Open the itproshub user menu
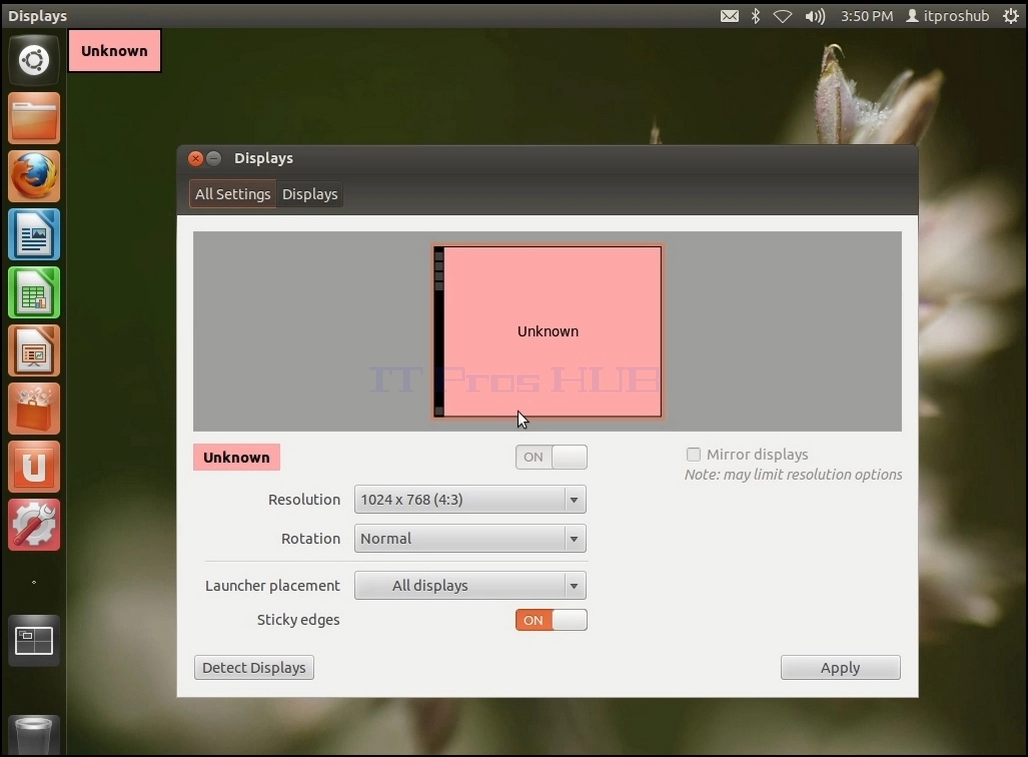 point(947,16)
